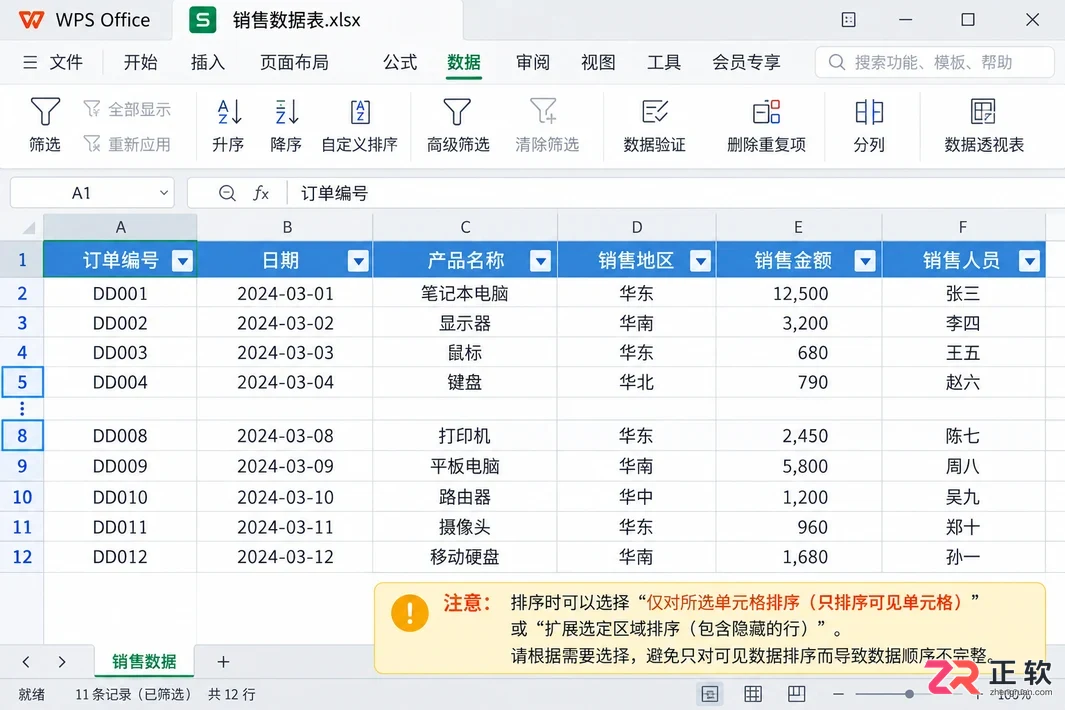Click zoom out minus button
This screenshot has width=1065, height=710.
(838, 694)
